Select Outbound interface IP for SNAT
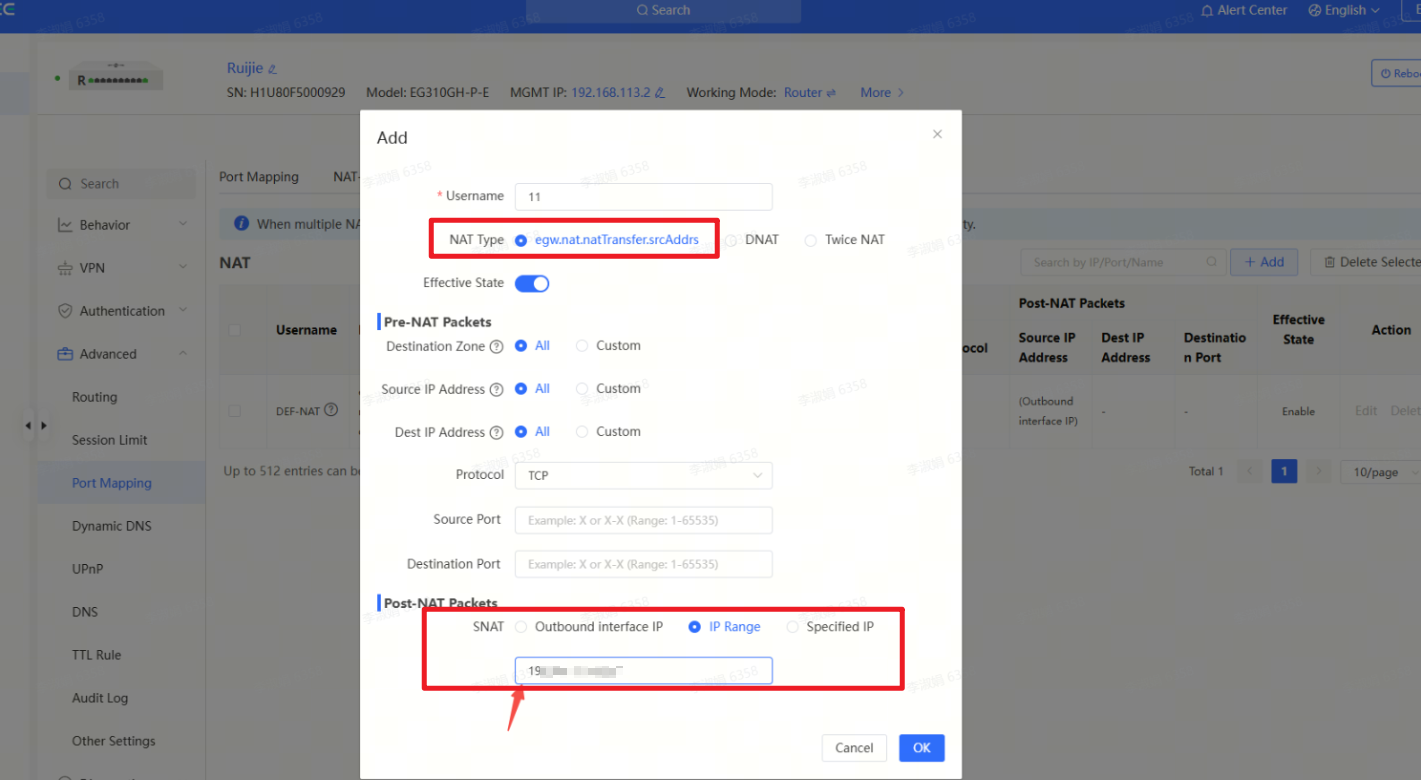1421x780 pixels. click(521, 627)
